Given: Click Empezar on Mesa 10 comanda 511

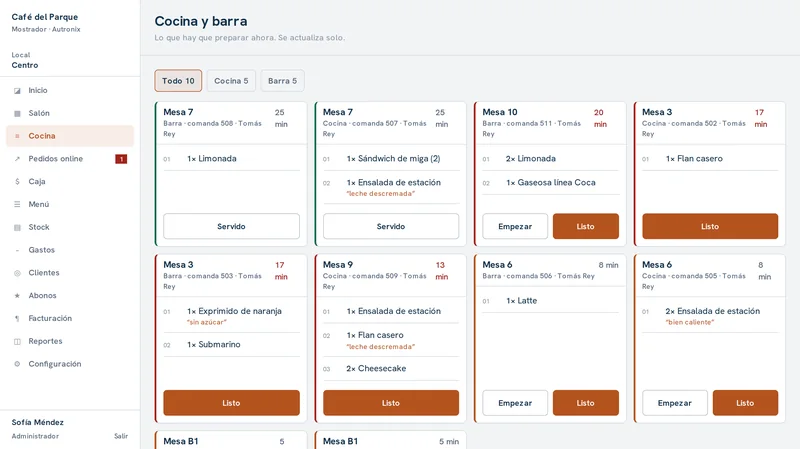Looking at the screenshot, I should (515, 226).
